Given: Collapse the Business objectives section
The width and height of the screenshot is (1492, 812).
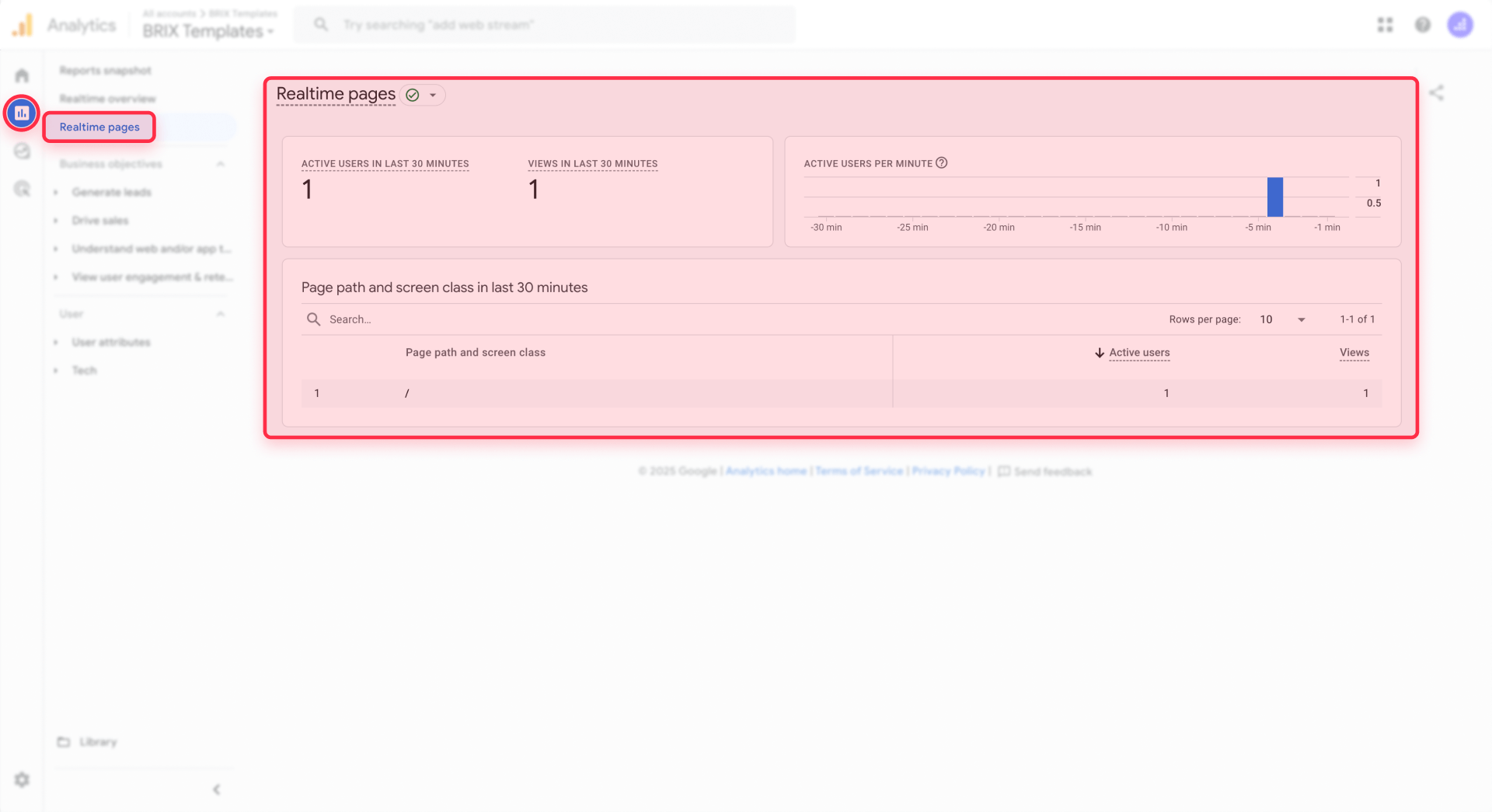Looking at the screenshot, I should pos(221,163).
